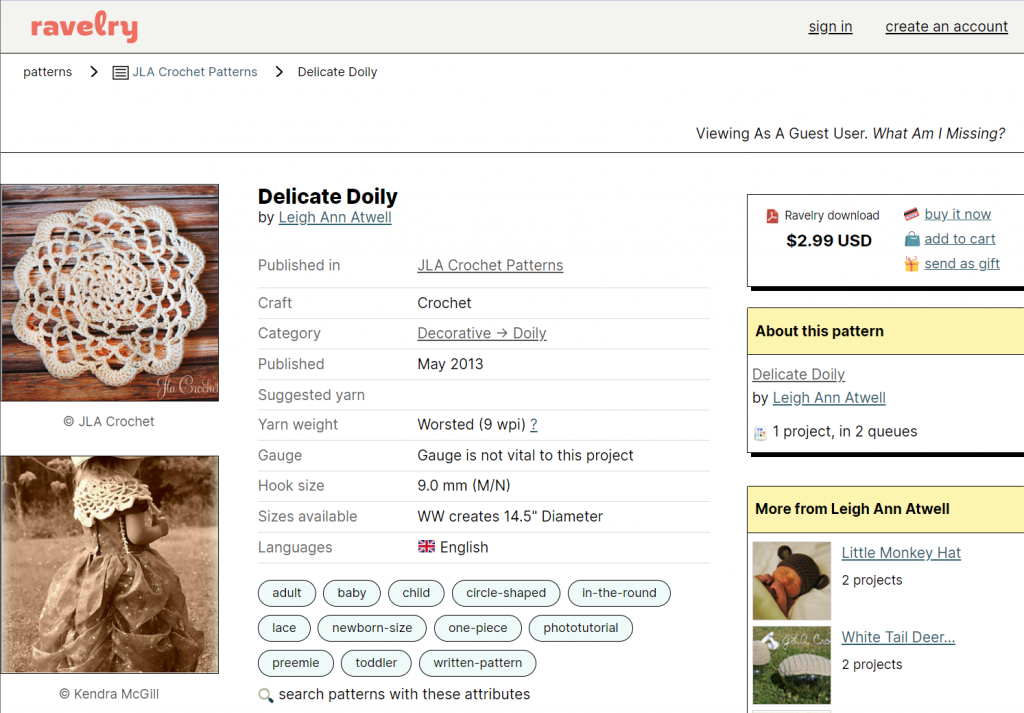
Task: Click the in-the-round tag
Action: pos(619,593)
